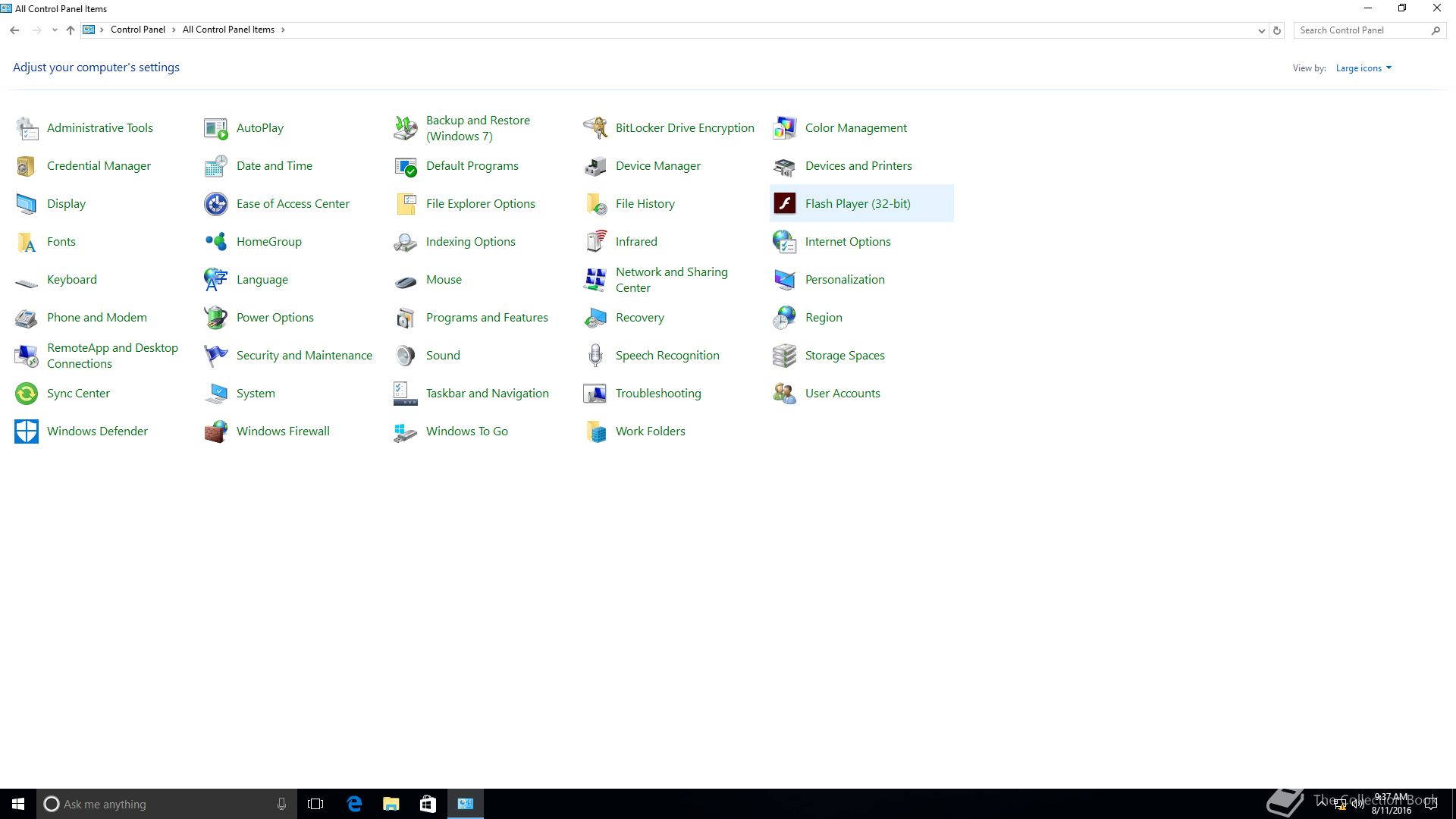Image resolution: width=1456 pixels, height=819 pixels.
Task: Open the Flash Player icon
Action: [x=785, y=204]
